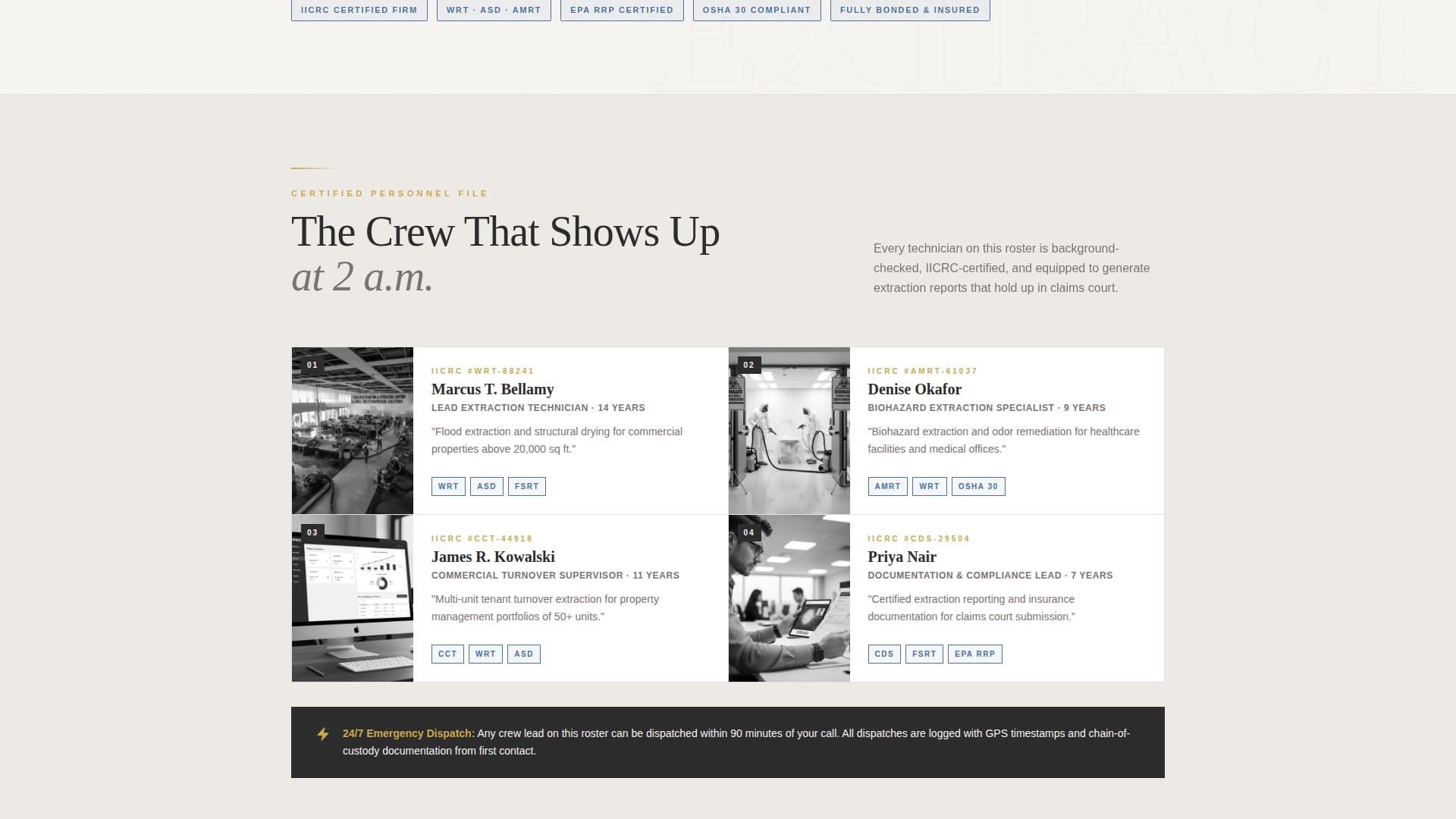Click Priya Nair's certified reporting quote

pos(971,607)
